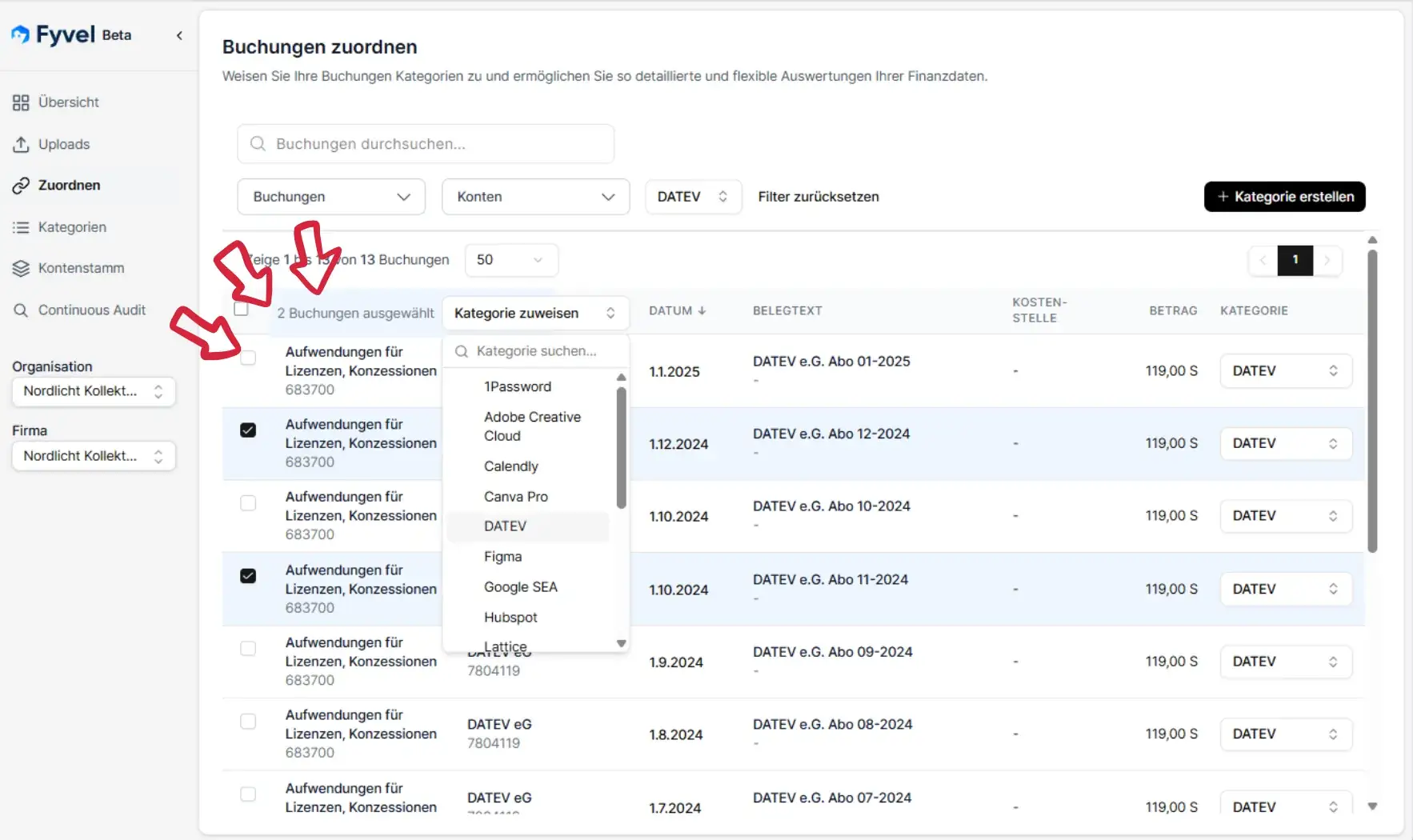The height and width of the screenshot is (840, 1413).
Task: Click the Fyvel logo icon
Action: coord(21,34)
